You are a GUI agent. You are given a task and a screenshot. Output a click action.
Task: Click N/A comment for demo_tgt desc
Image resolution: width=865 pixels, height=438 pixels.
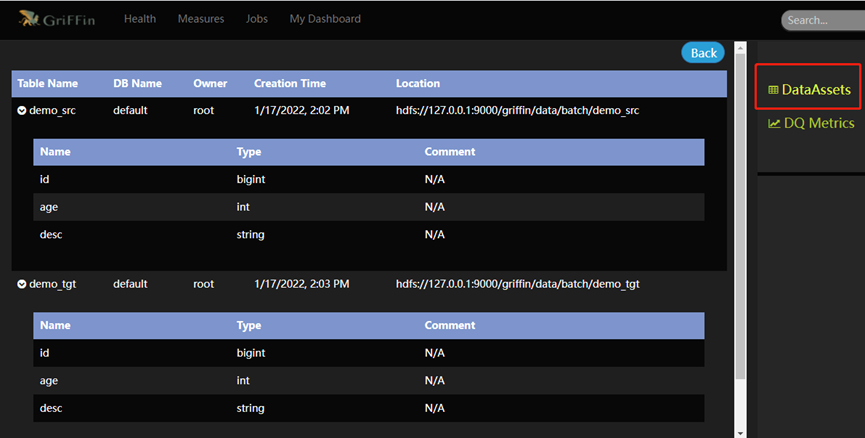[x=435, y=408]
